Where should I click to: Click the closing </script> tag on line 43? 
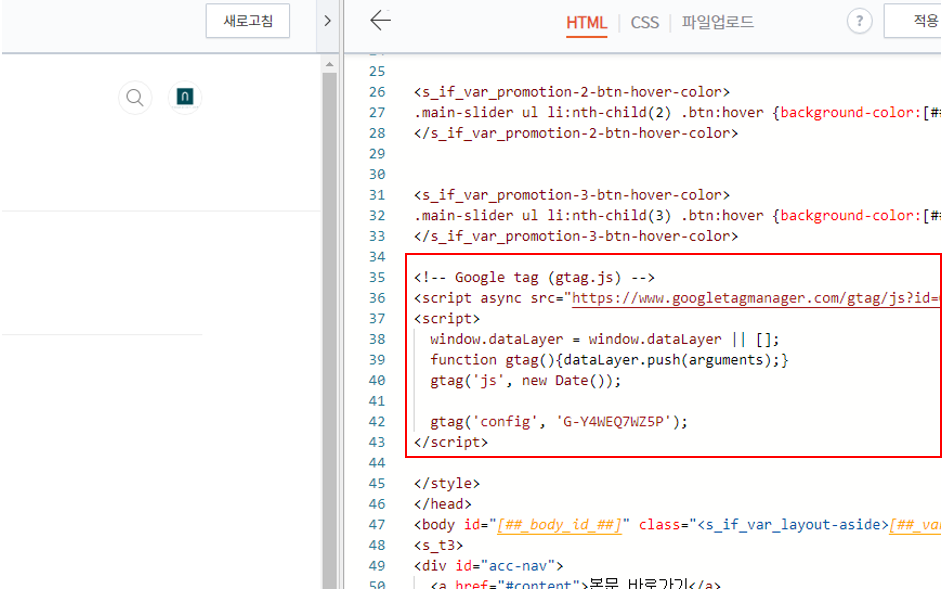(x=451, y=442)
